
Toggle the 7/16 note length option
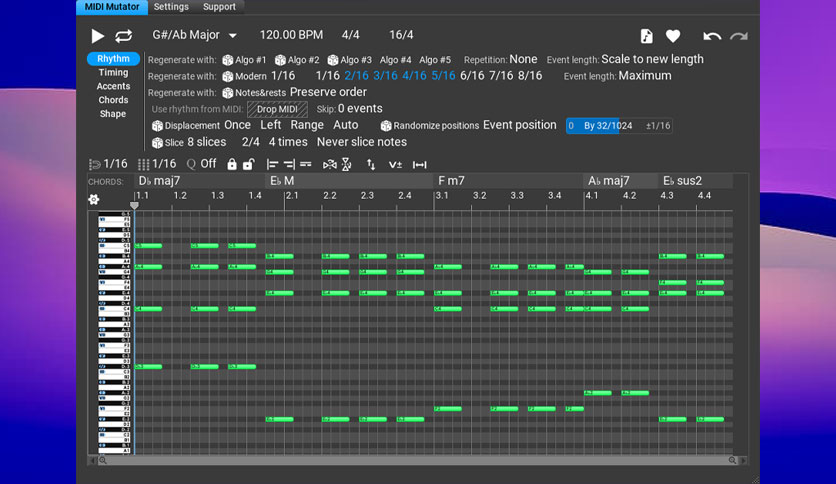tap(501, 76)
